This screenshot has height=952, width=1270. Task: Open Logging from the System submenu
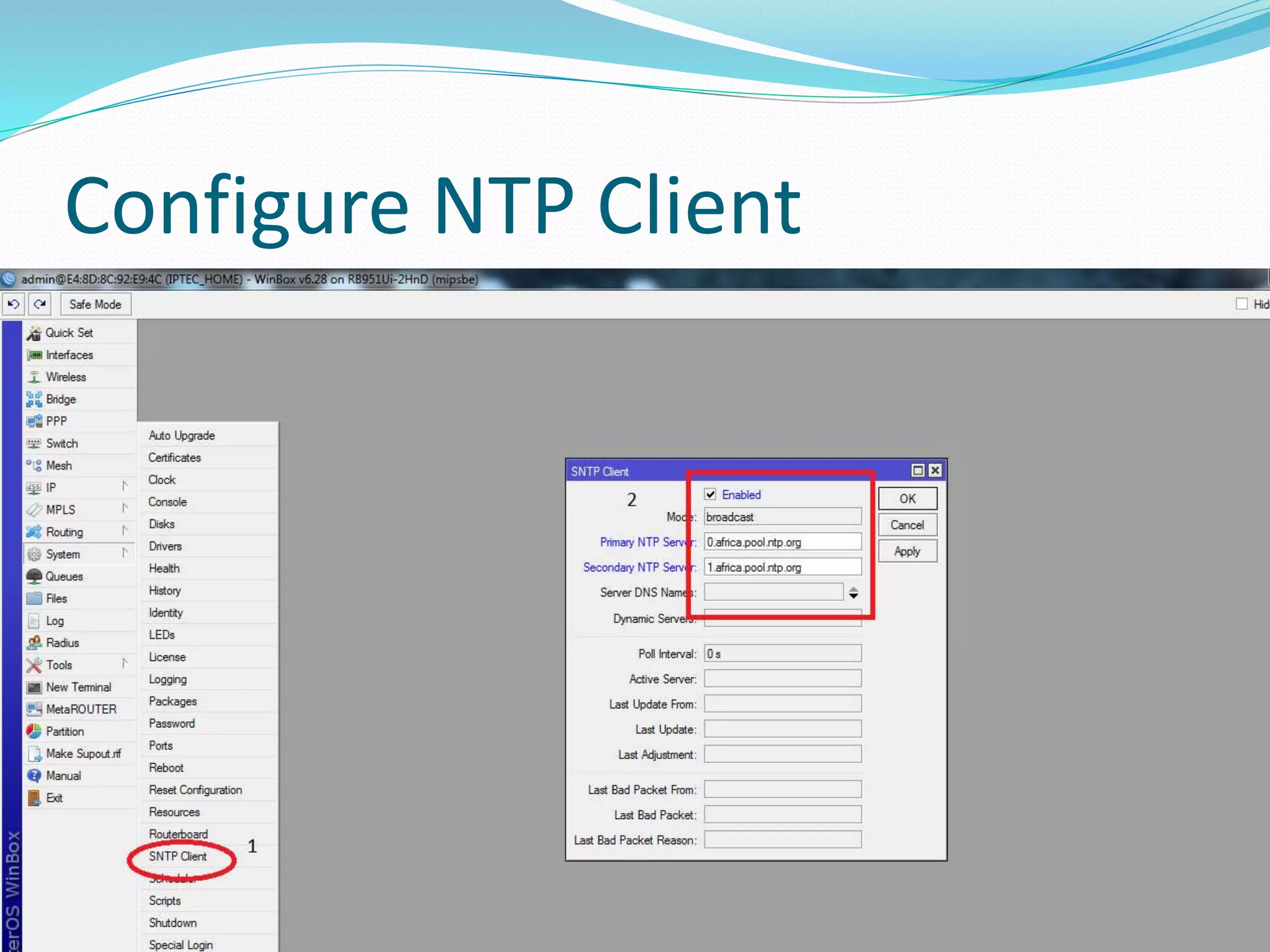167,680
